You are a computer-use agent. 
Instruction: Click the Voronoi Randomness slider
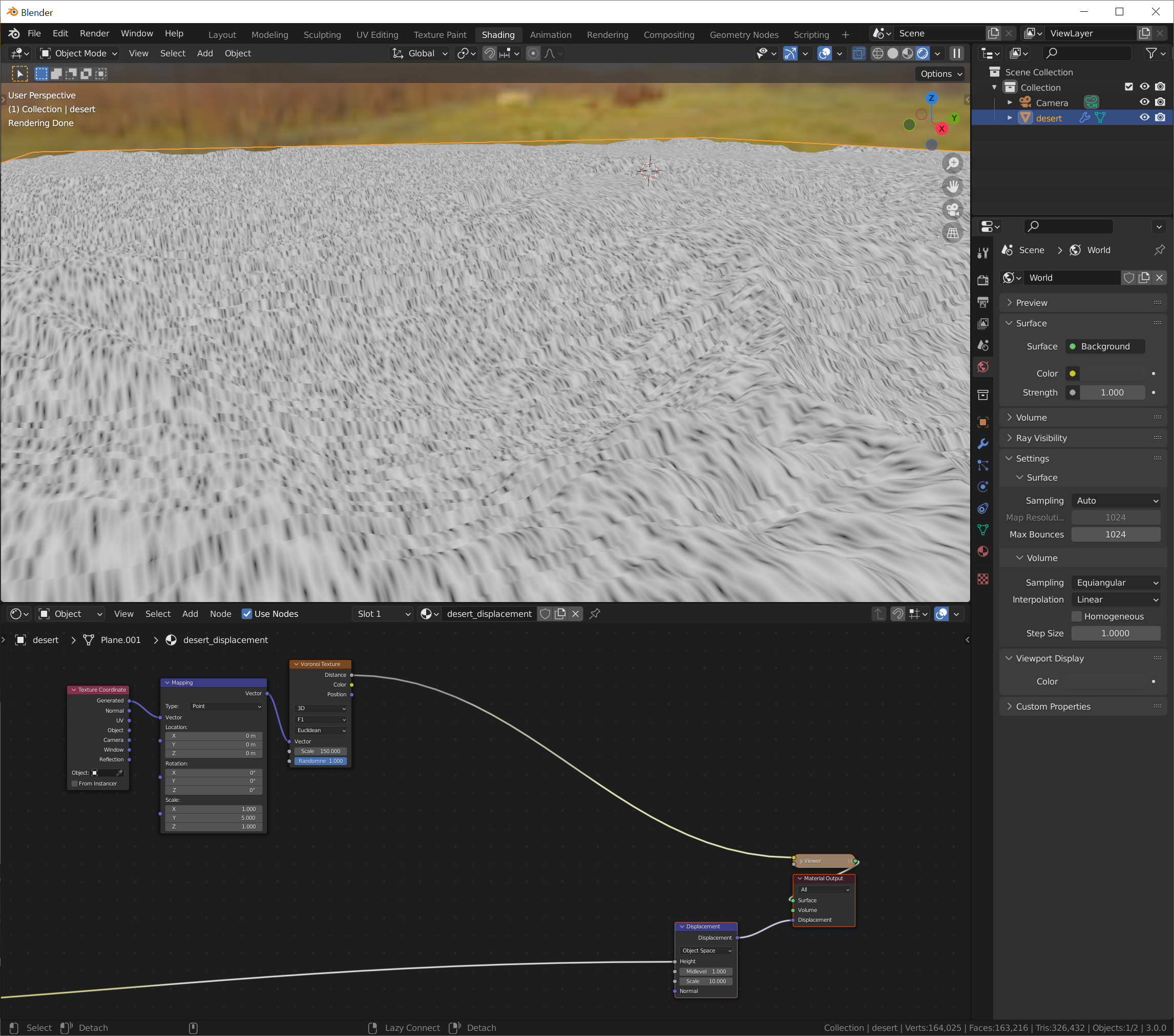point(321,761)
